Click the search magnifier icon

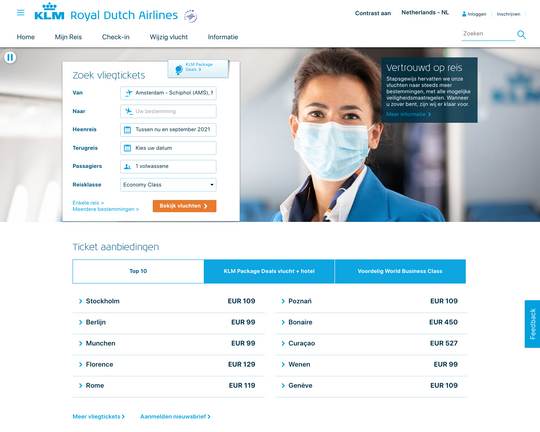(521, 34)
